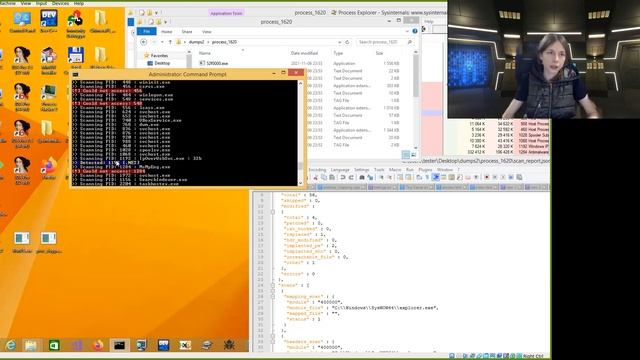Open Run menu in Notepad++
This screenshot has height=360, width=640.
pos(410,169)
